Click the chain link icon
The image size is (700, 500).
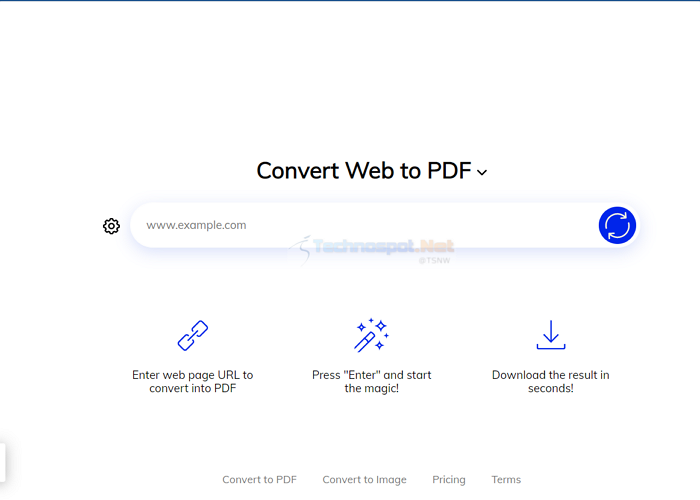point(193,335)
